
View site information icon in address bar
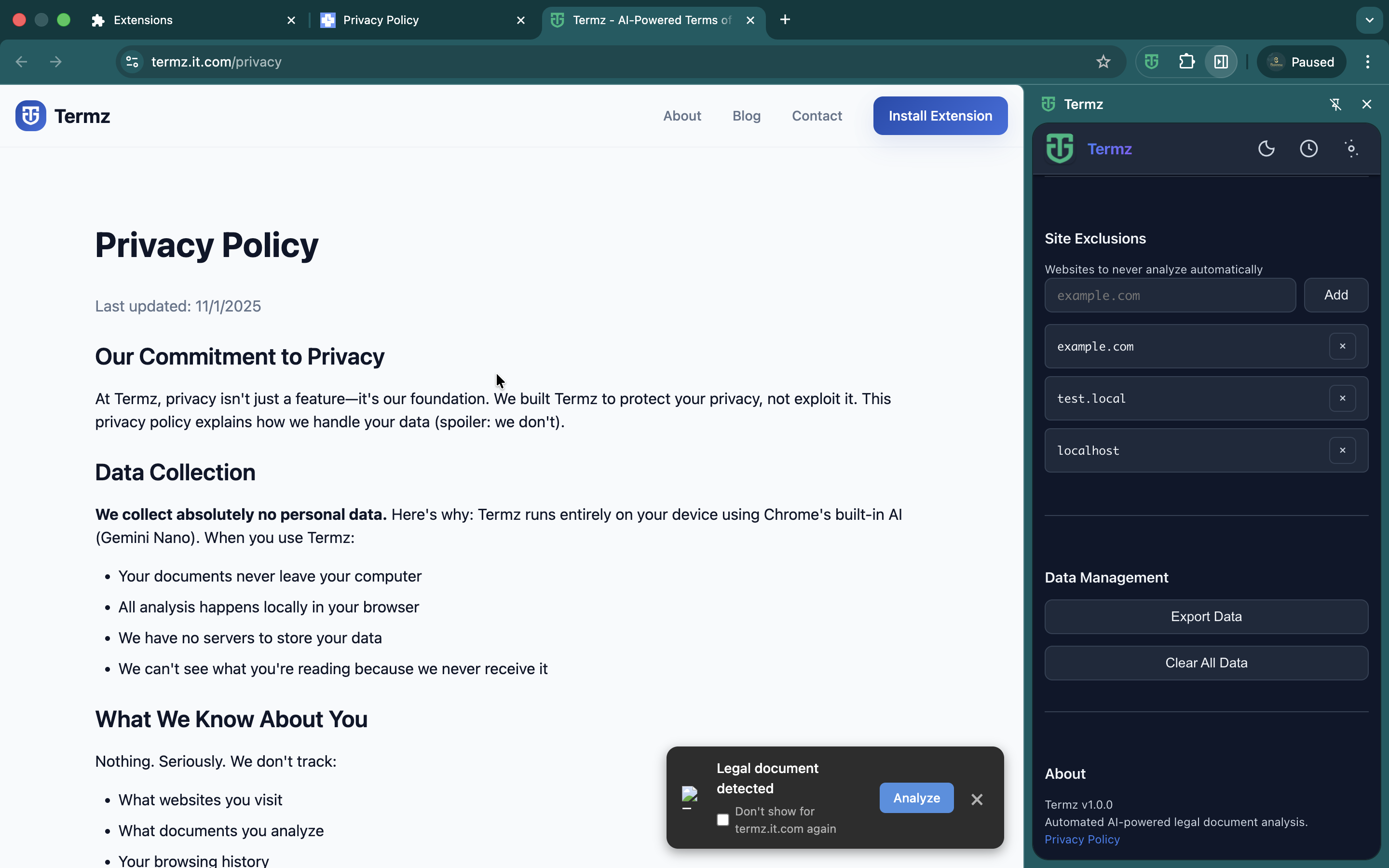click(132, 61)
